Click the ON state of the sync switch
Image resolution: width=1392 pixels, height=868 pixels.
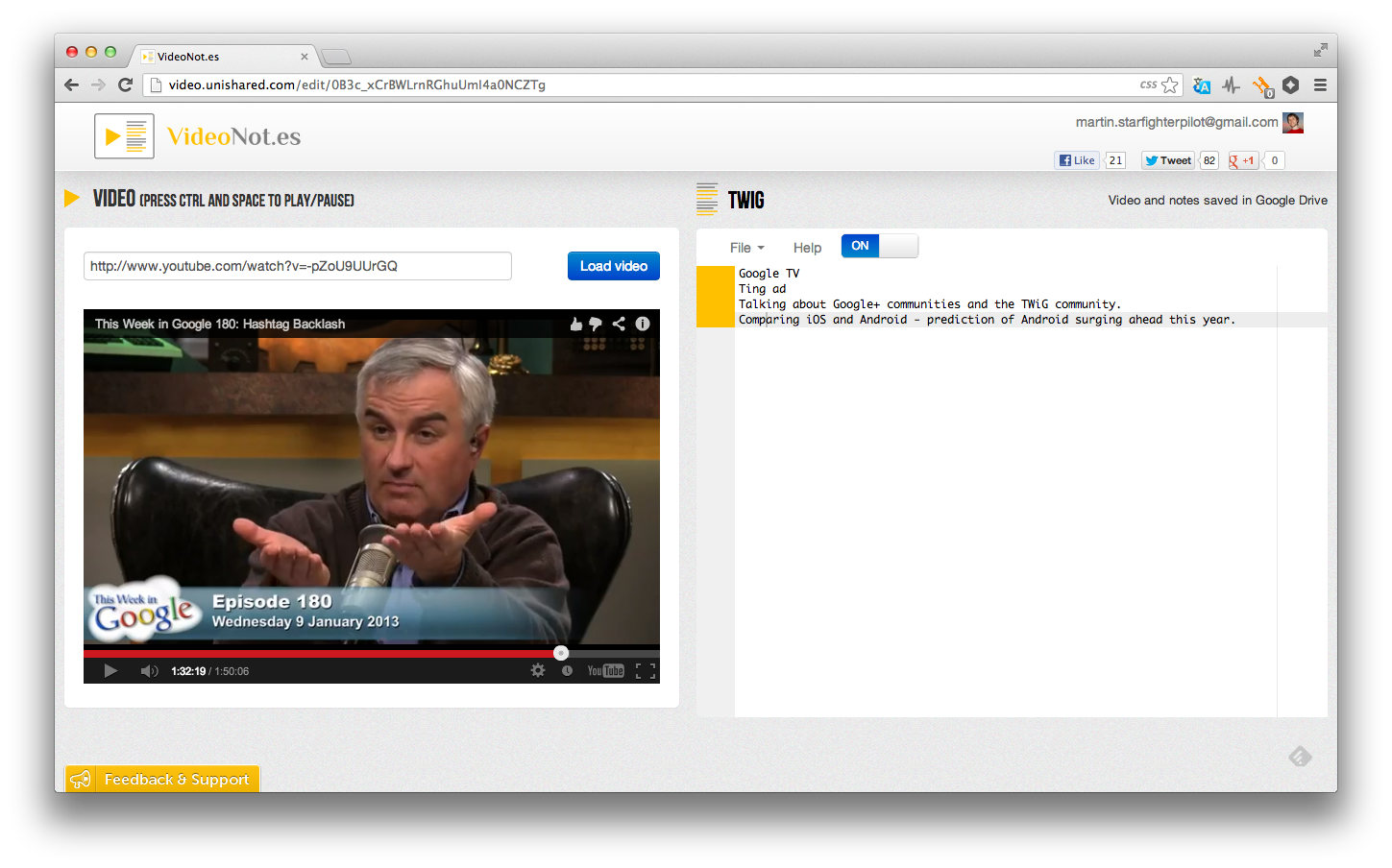point(859,246)
